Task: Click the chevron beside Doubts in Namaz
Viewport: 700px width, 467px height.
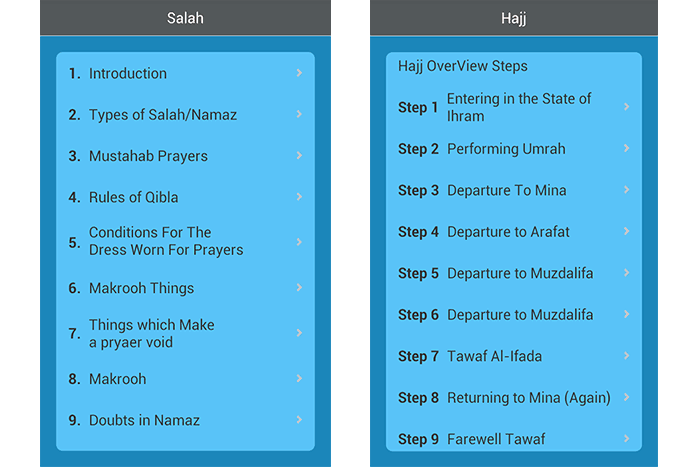Action: 299,420
